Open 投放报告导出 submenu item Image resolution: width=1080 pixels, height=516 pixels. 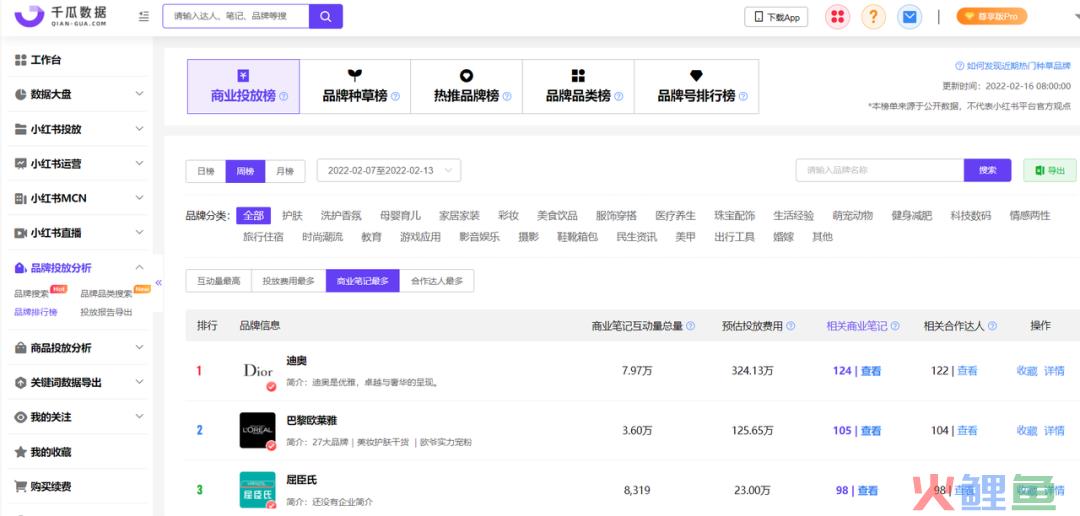tap(106, 312)
